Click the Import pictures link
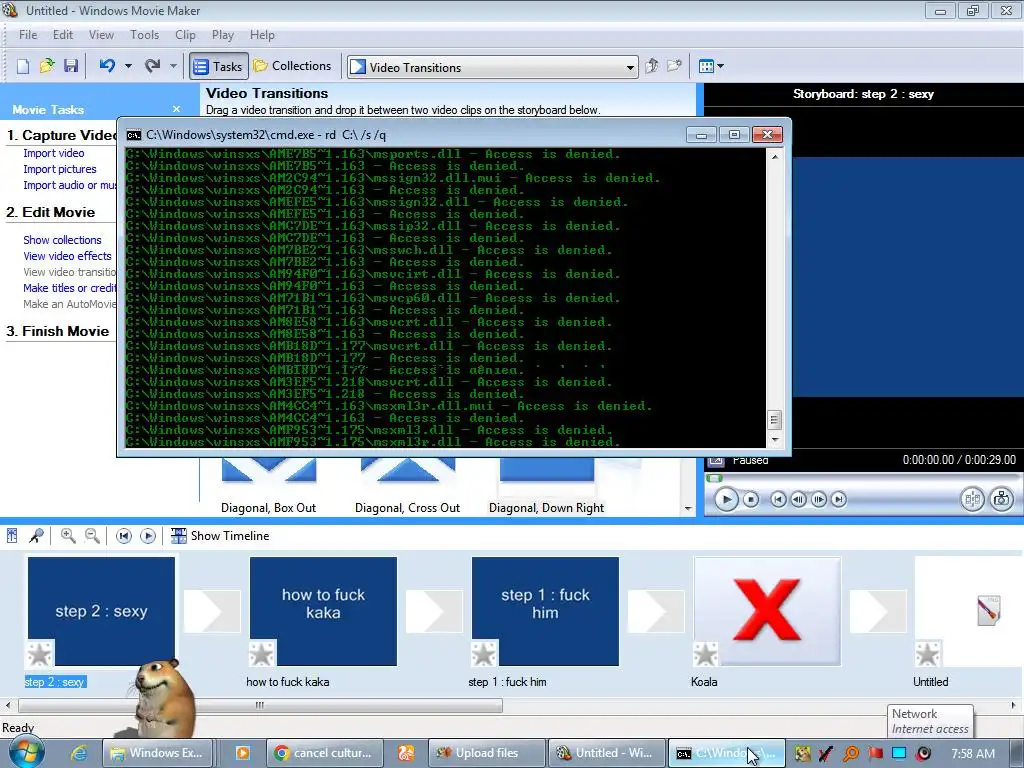The width and height of the screenshot is (1024, 768). [59, 169]
